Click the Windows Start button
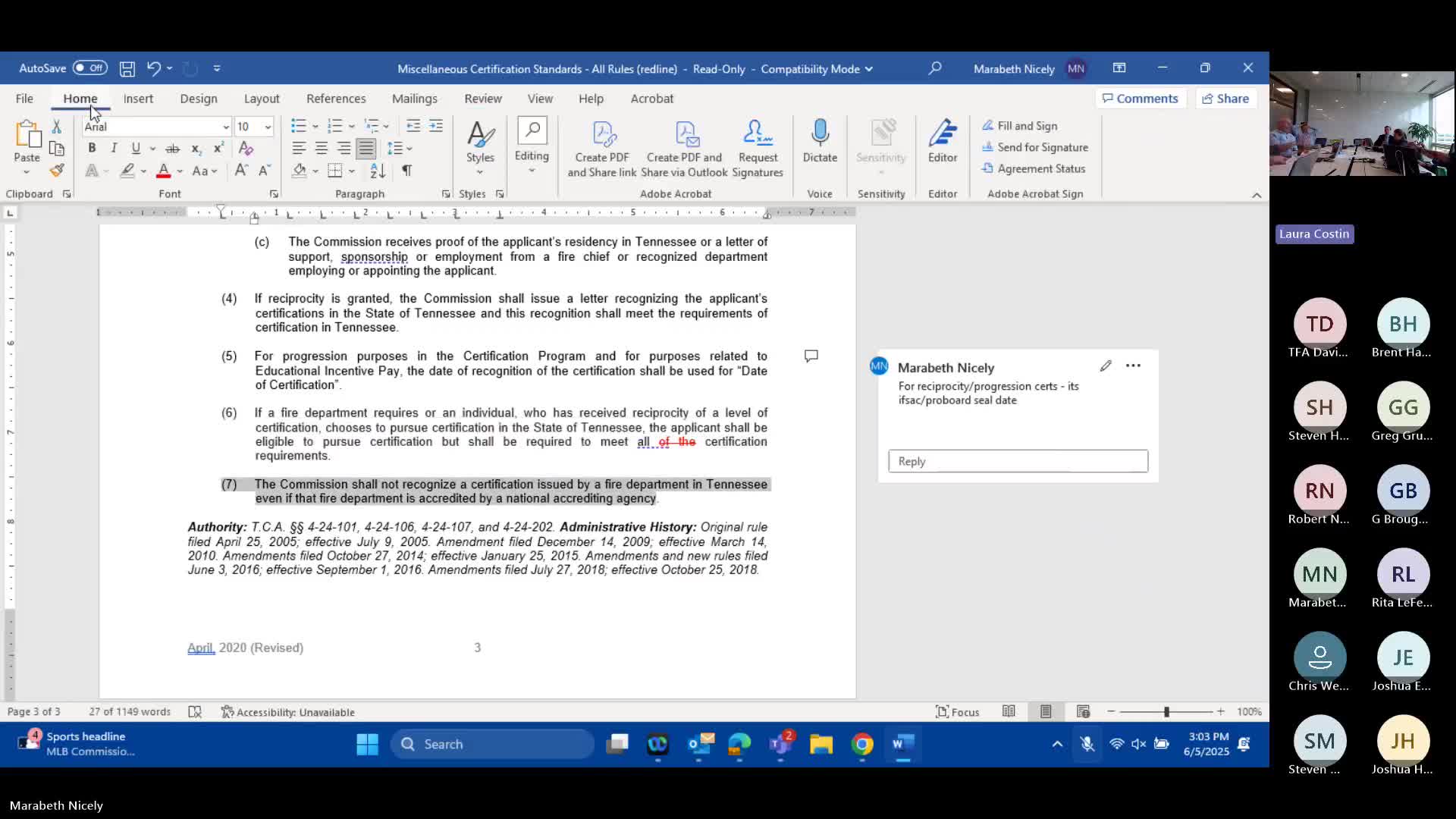The image size is (1456, 819). pos(367,744)
